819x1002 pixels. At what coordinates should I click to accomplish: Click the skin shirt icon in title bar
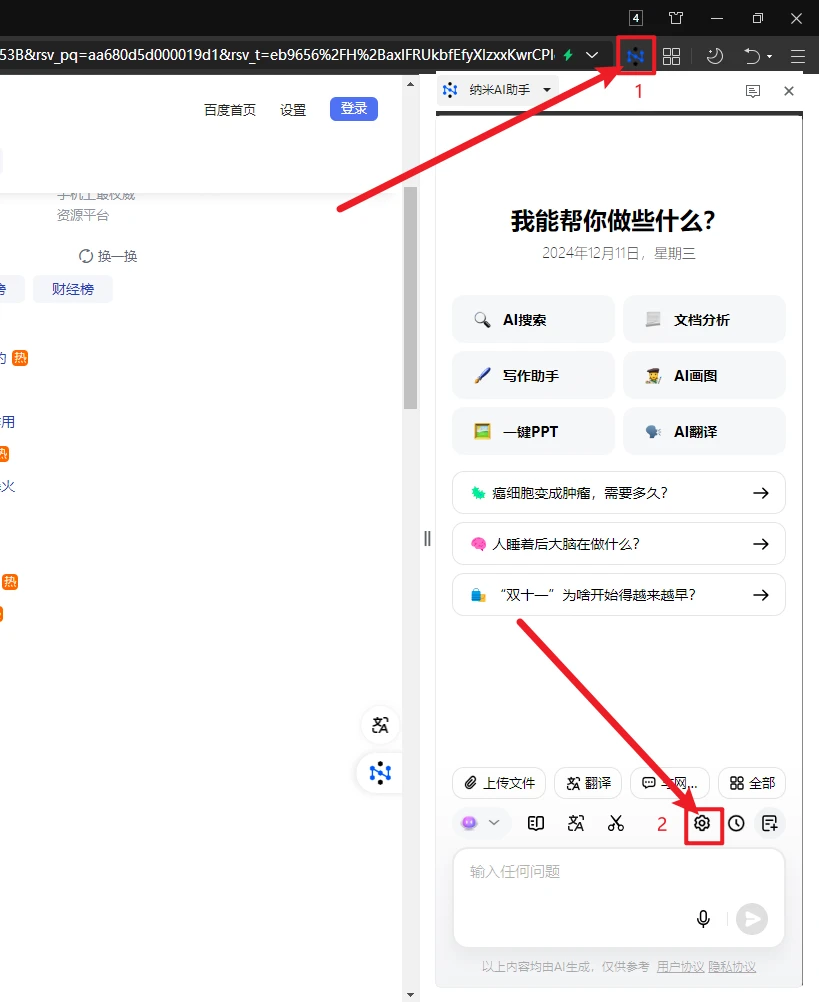676,18
